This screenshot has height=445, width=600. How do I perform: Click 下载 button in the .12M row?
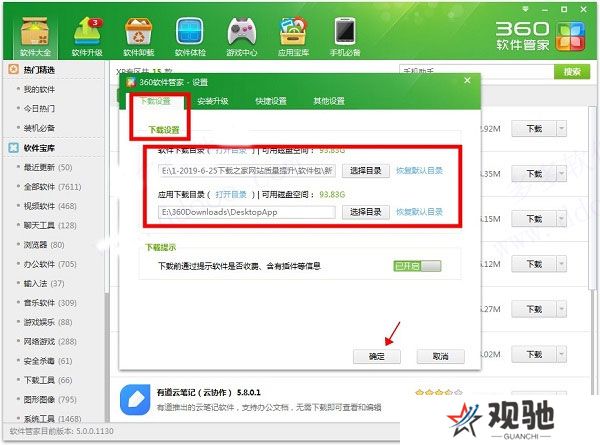click(534, 264)
